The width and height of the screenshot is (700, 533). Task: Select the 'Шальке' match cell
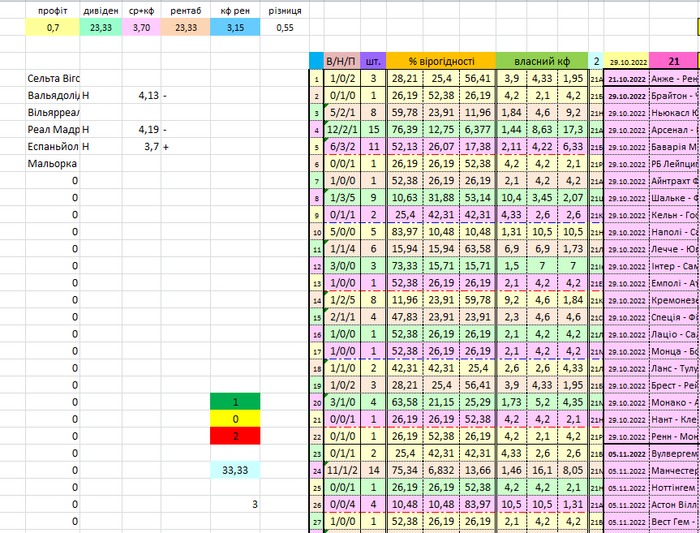[x=674, y=198]
